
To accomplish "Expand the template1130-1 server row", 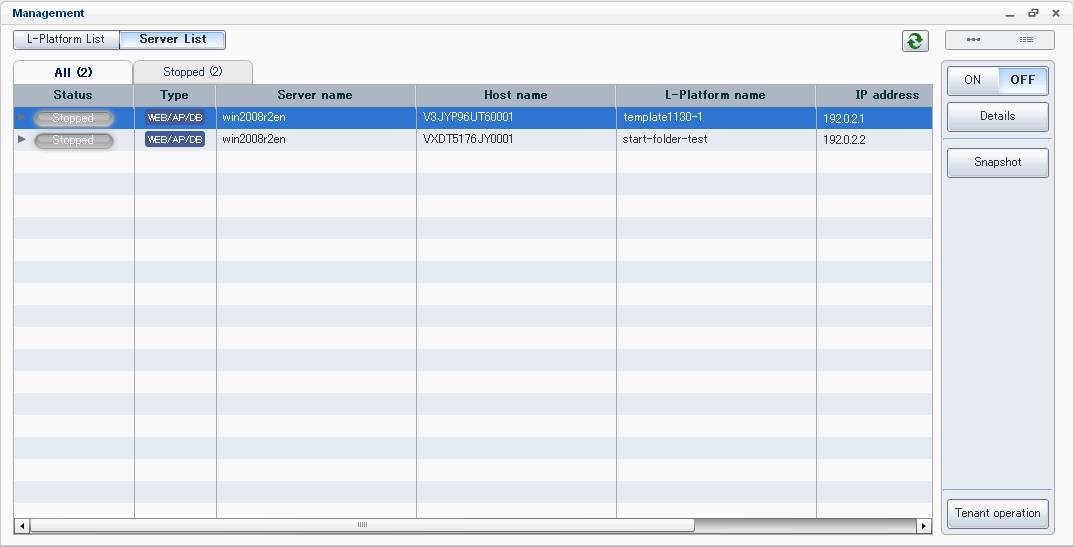I will coord(22,117).
